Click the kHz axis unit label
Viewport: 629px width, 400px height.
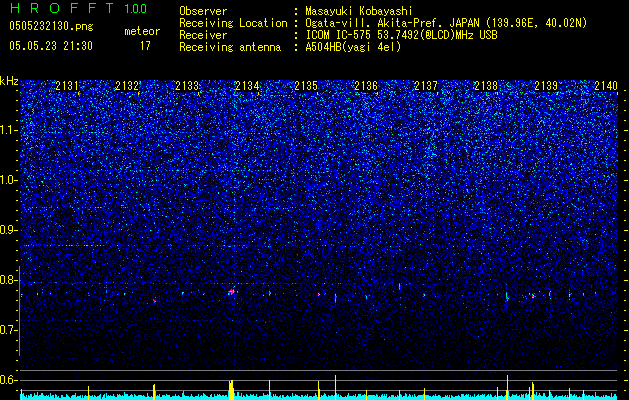click(9, 81)
